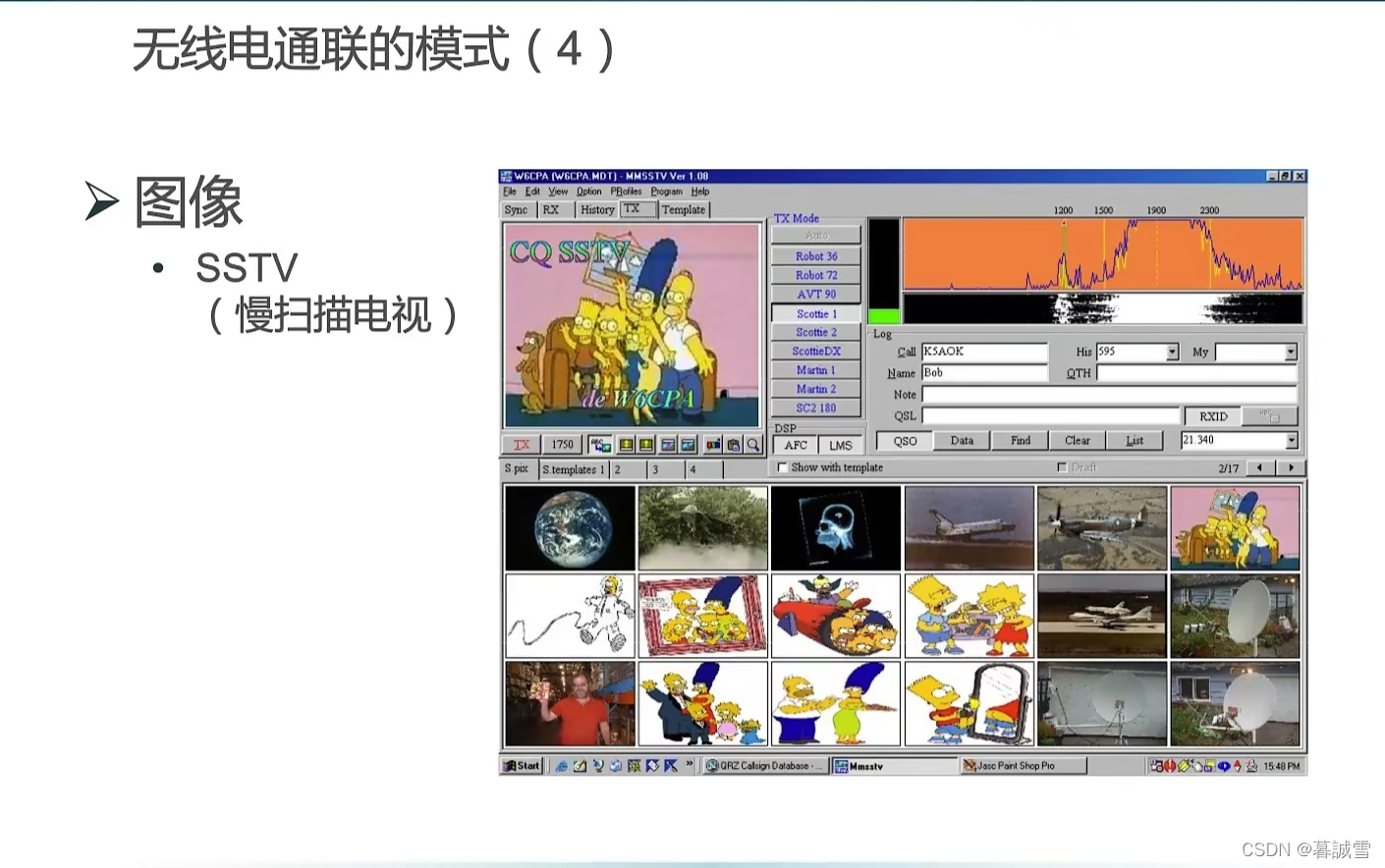The height and width of the screenshot is (868, 1385).
Task: Open the Program menu
Action: (666, 191)
